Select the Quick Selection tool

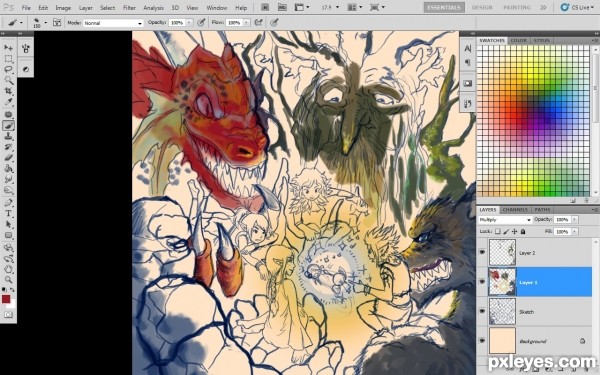click(8, 80)
